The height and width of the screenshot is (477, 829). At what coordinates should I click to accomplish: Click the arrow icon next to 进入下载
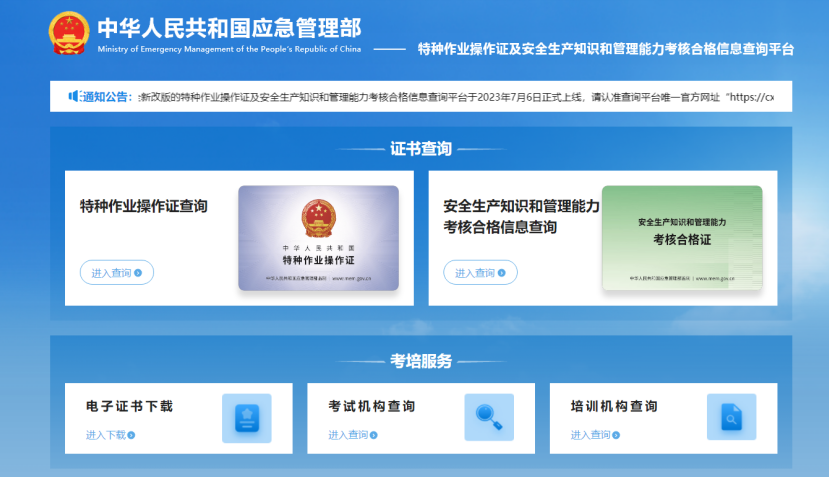tap(132, 435)
